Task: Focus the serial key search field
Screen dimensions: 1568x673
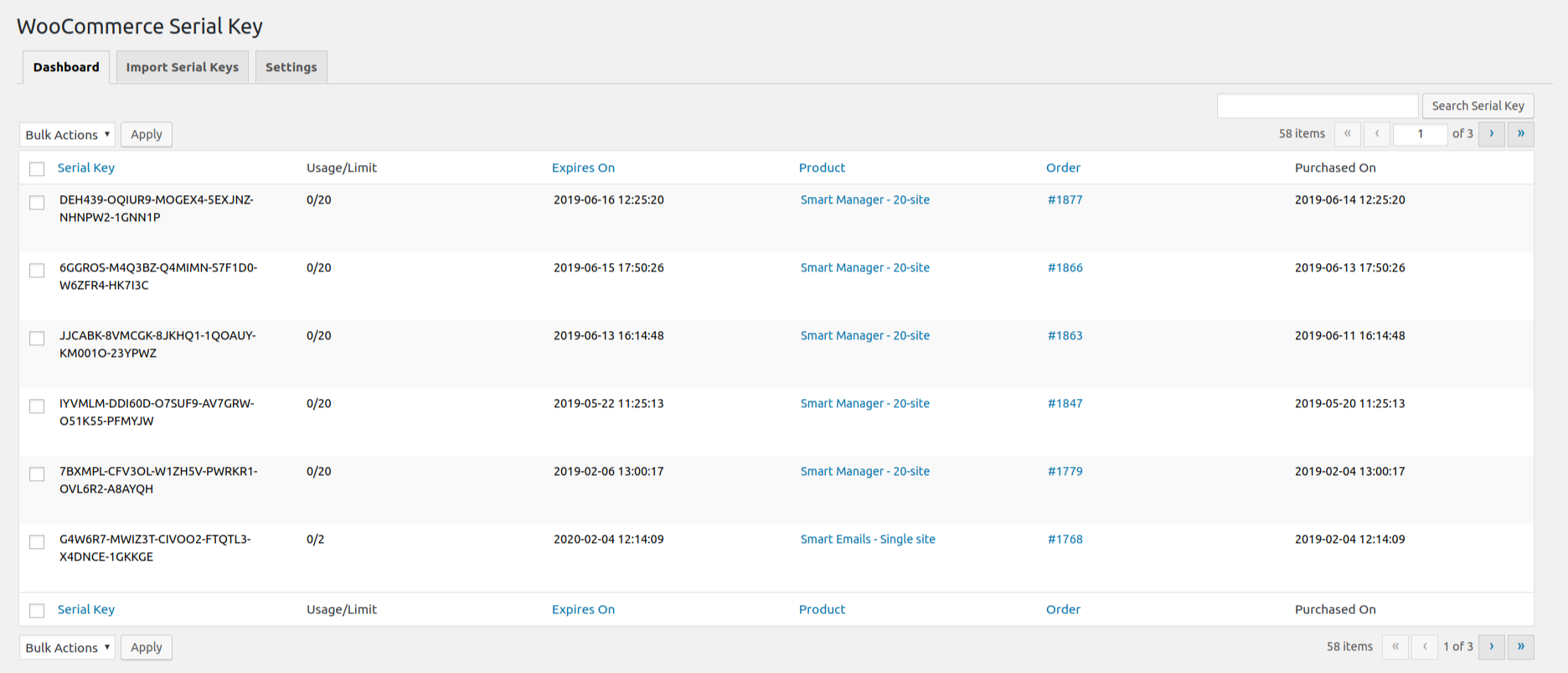Action: [x=1317, y=106]
